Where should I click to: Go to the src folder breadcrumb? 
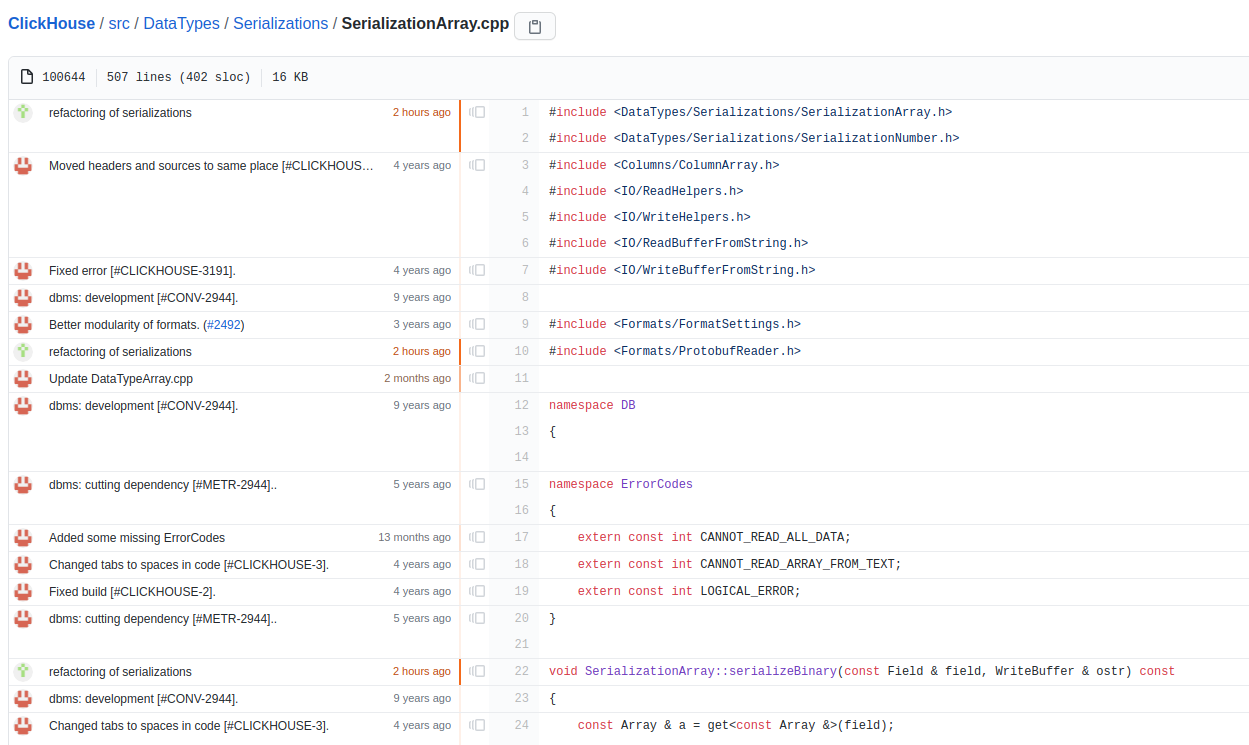119,23
